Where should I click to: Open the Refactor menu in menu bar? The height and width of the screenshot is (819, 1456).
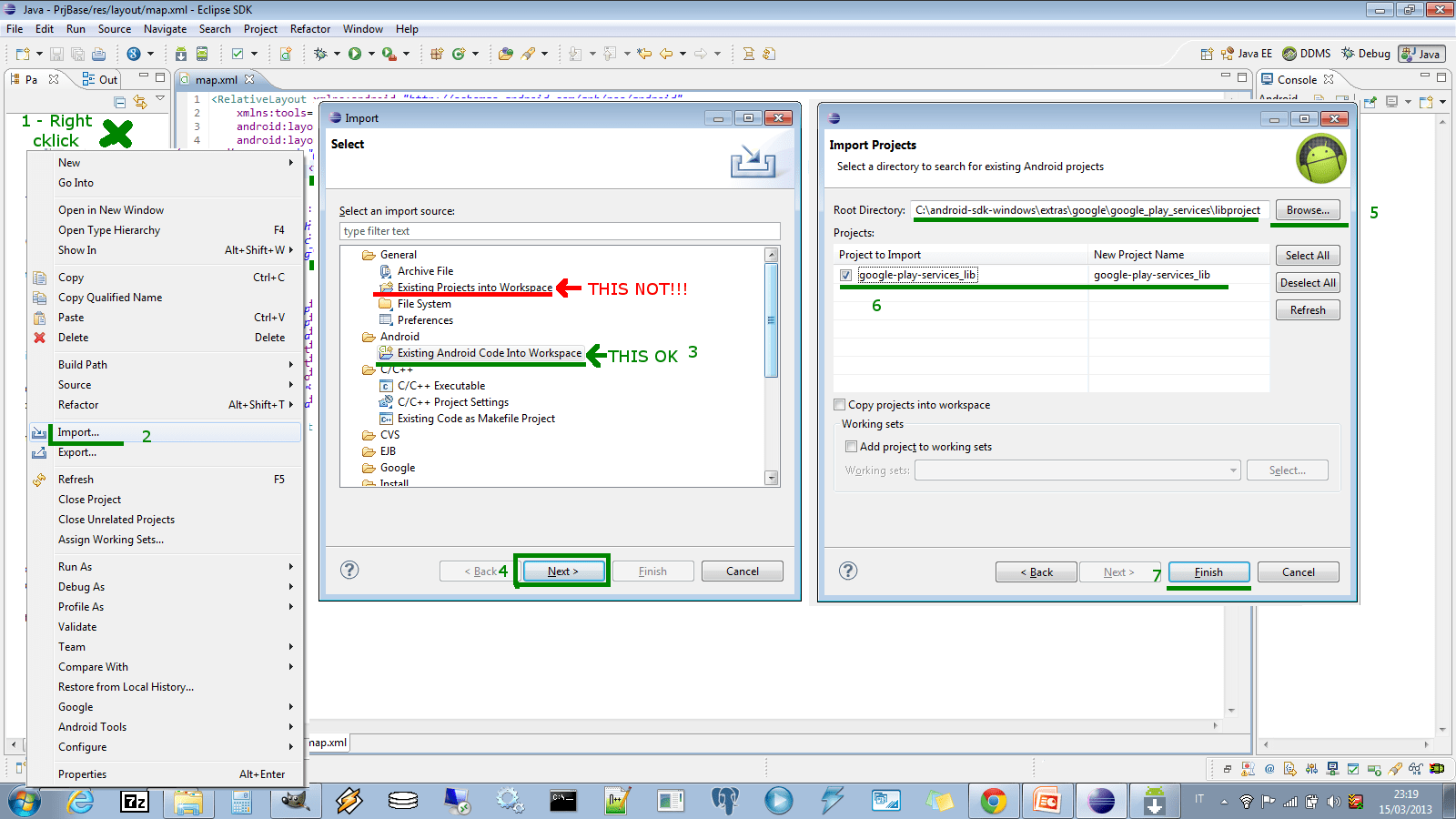[x=310, y=29]
